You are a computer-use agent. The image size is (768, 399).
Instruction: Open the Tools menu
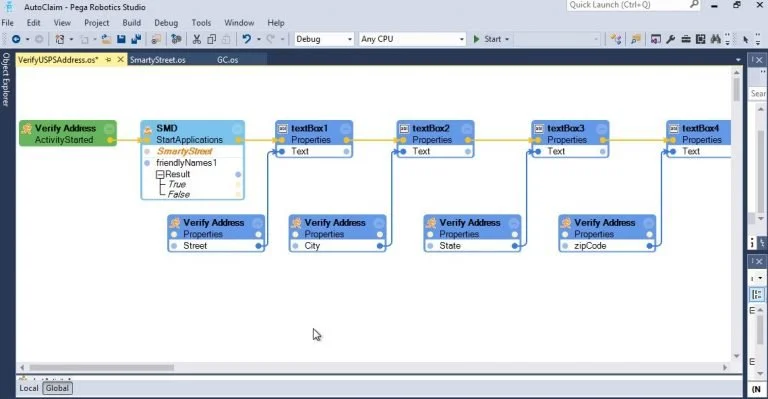click(201, 23)
